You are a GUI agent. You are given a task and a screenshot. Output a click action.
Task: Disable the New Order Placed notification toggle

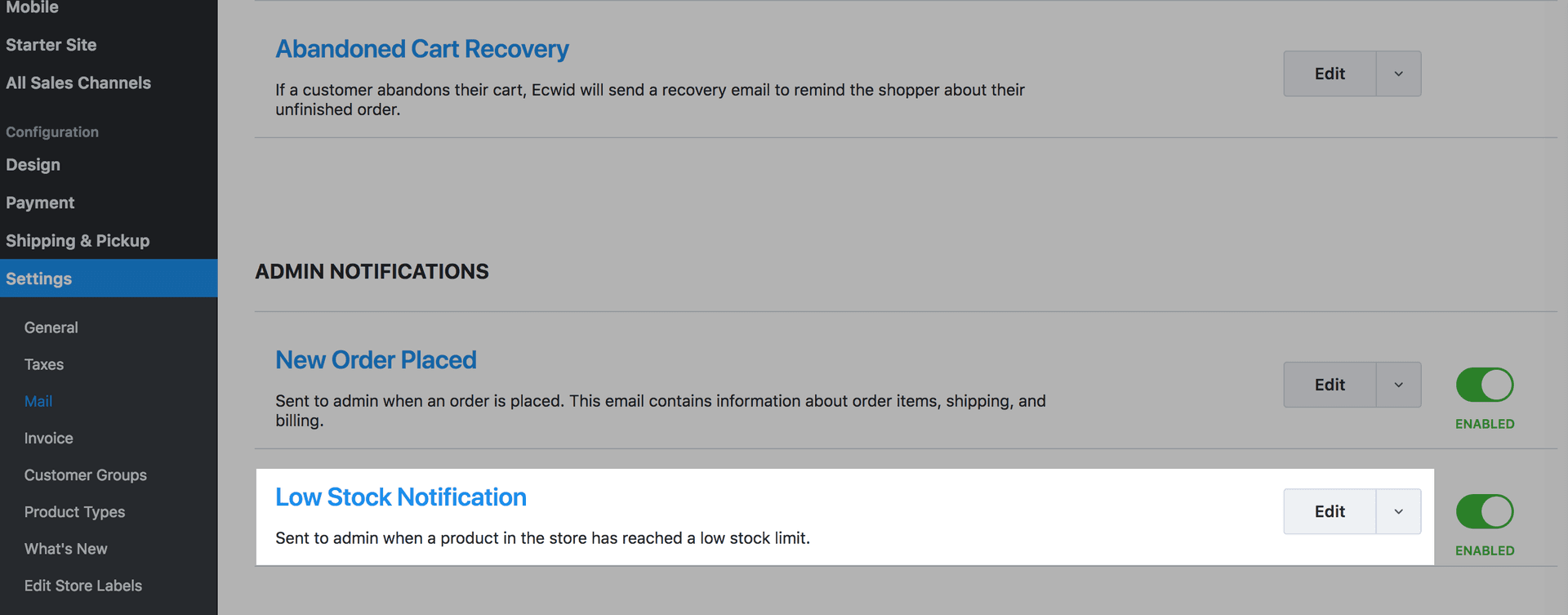click(x=1484, y=385)
